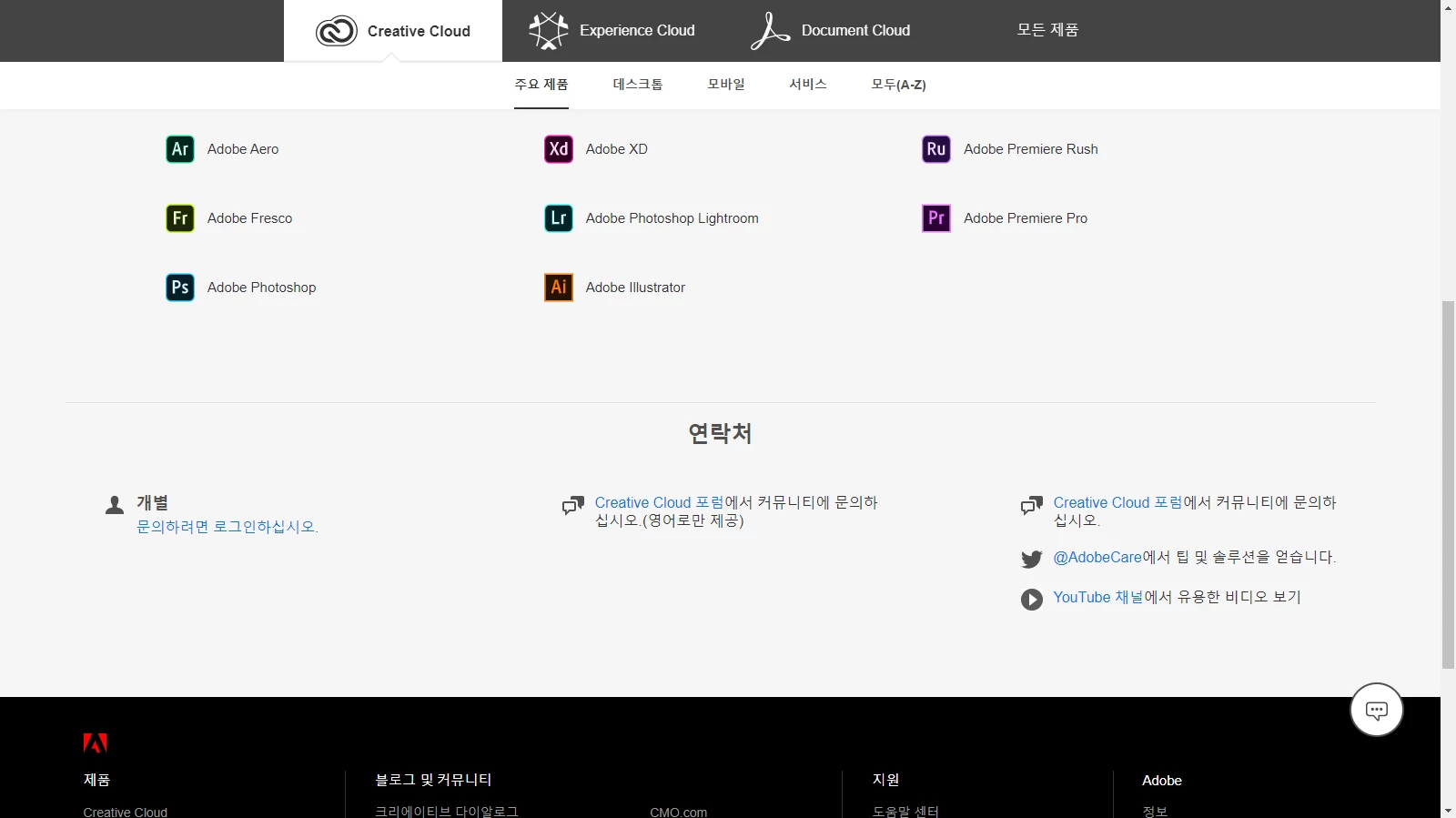This screenshot has width=1456, height=818.
Task: Open the chat support bubble
Action: 1377,710
